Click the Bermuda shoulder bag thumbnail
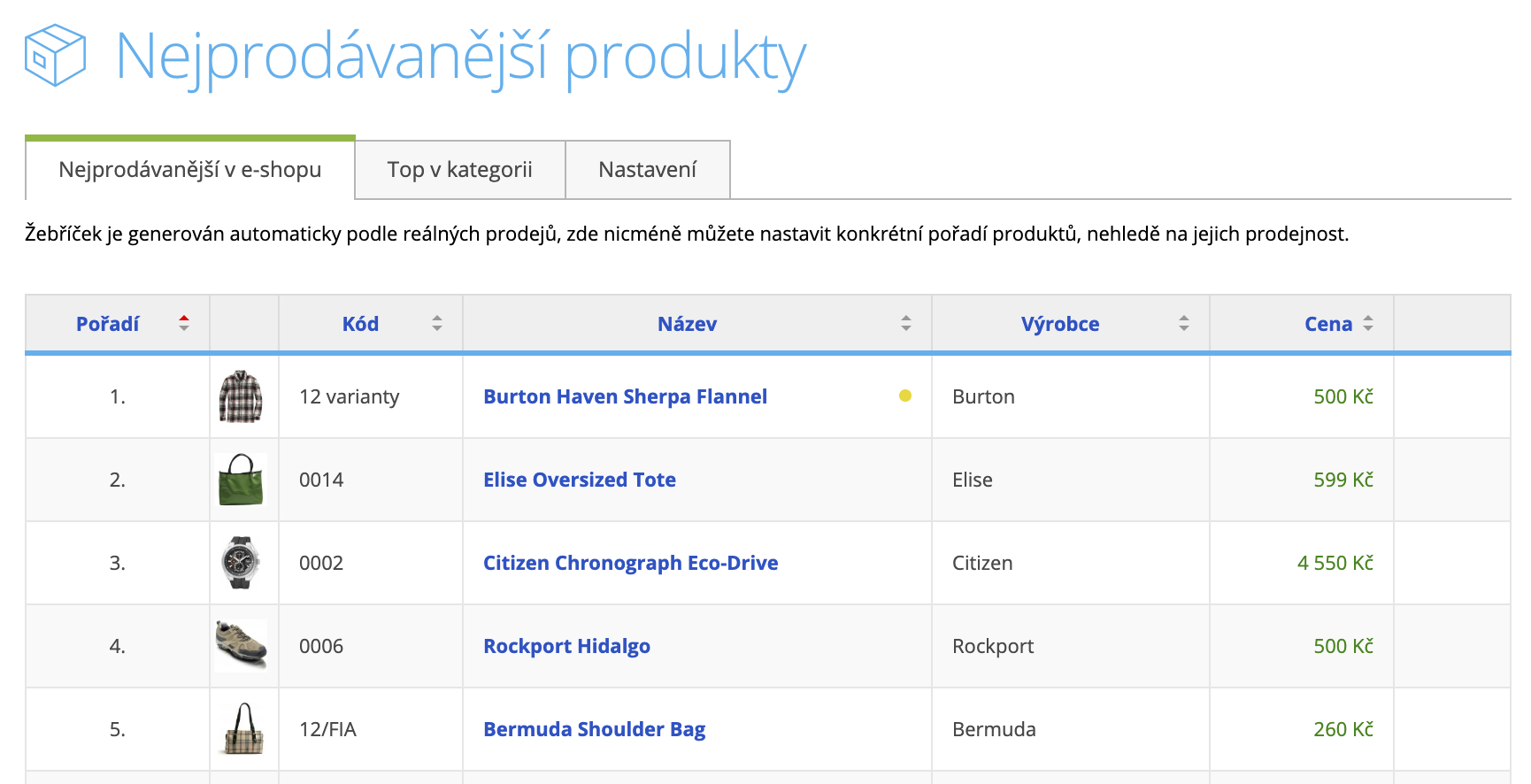 point(243,729)
